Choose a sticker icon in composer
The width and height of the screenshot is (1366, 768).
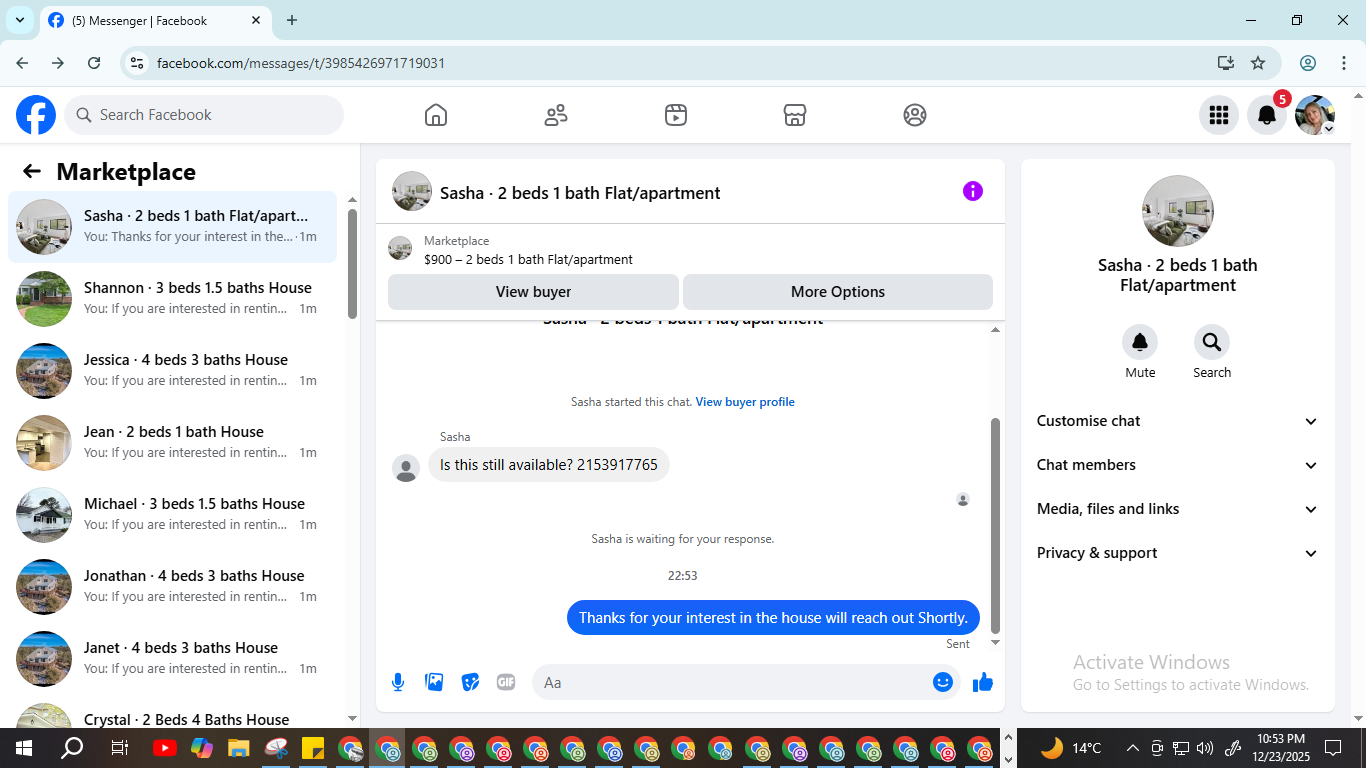470,682
